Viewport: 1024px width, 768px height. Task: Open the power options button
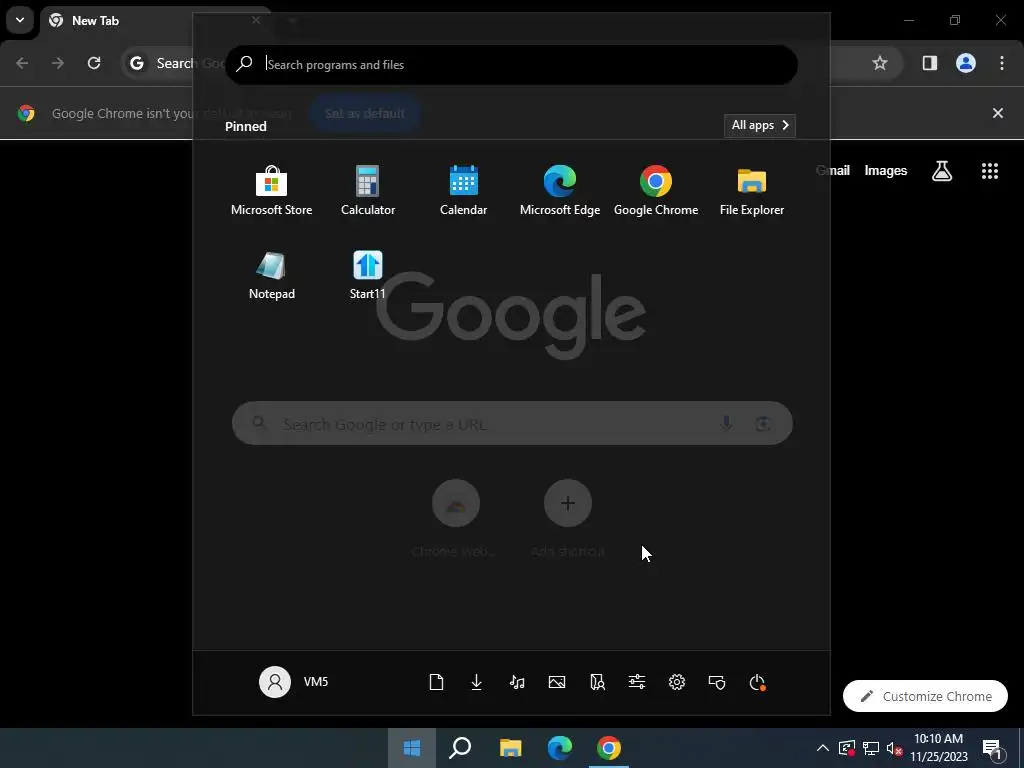(757, 682)
